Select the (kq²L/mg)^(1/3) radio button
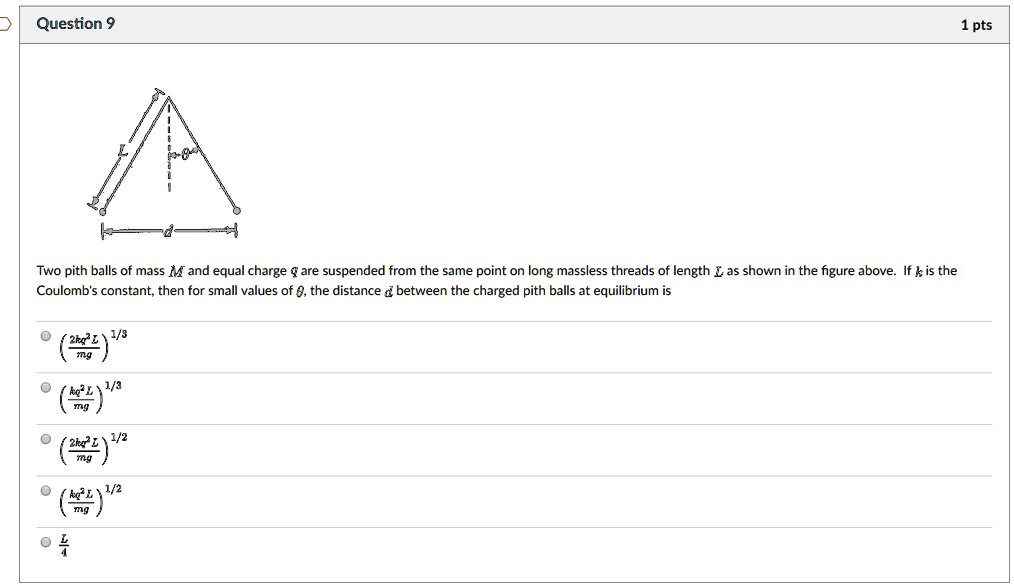The width and height of the screenshot is (1014, 587). tap(45, 387)
